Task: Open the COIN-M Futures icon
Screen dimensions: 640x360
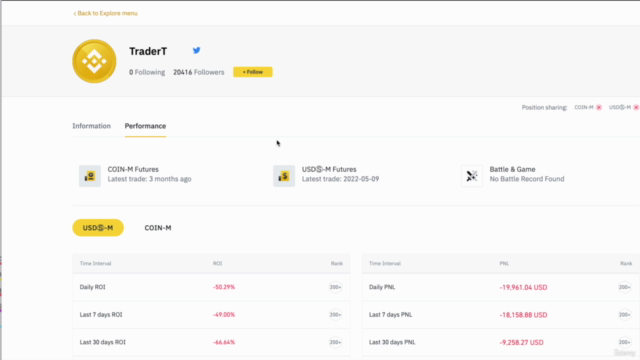Action: pos(90,176)
